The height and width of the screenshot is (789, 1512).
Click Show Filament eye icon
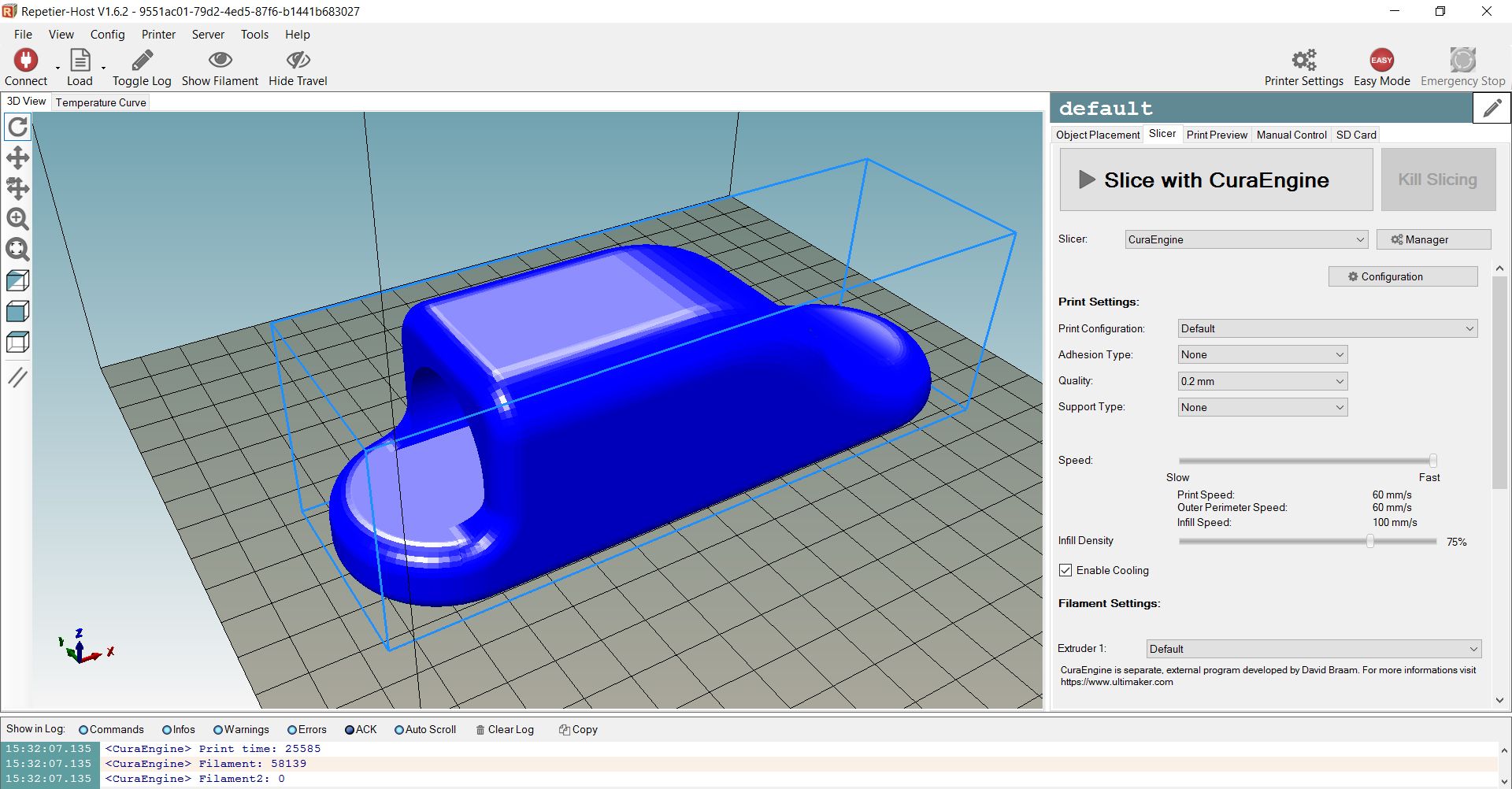(x=220, y=60)
